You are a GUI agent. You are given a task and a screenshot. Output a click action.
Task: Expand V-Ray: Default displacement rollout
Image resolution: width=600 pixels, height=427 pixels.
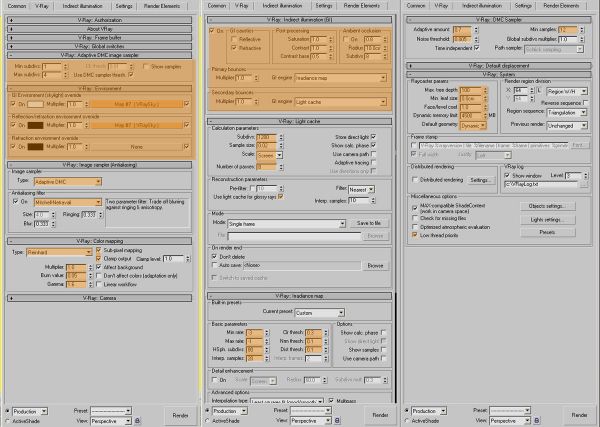pyautogui.click(x=499, y=66)
